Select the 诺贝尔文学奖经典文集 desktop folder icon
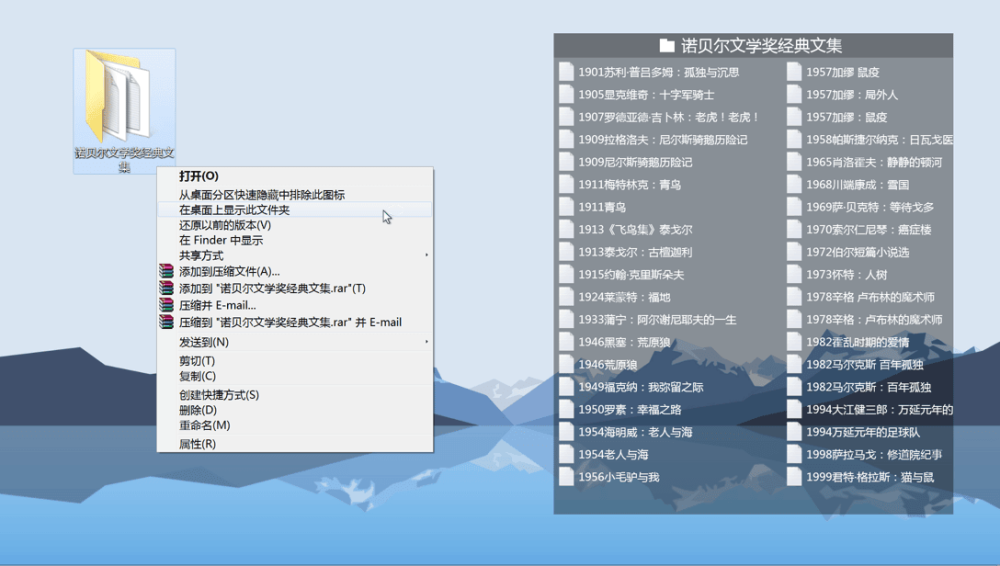This screenshot has width=1000, height=566. point(124,110)
